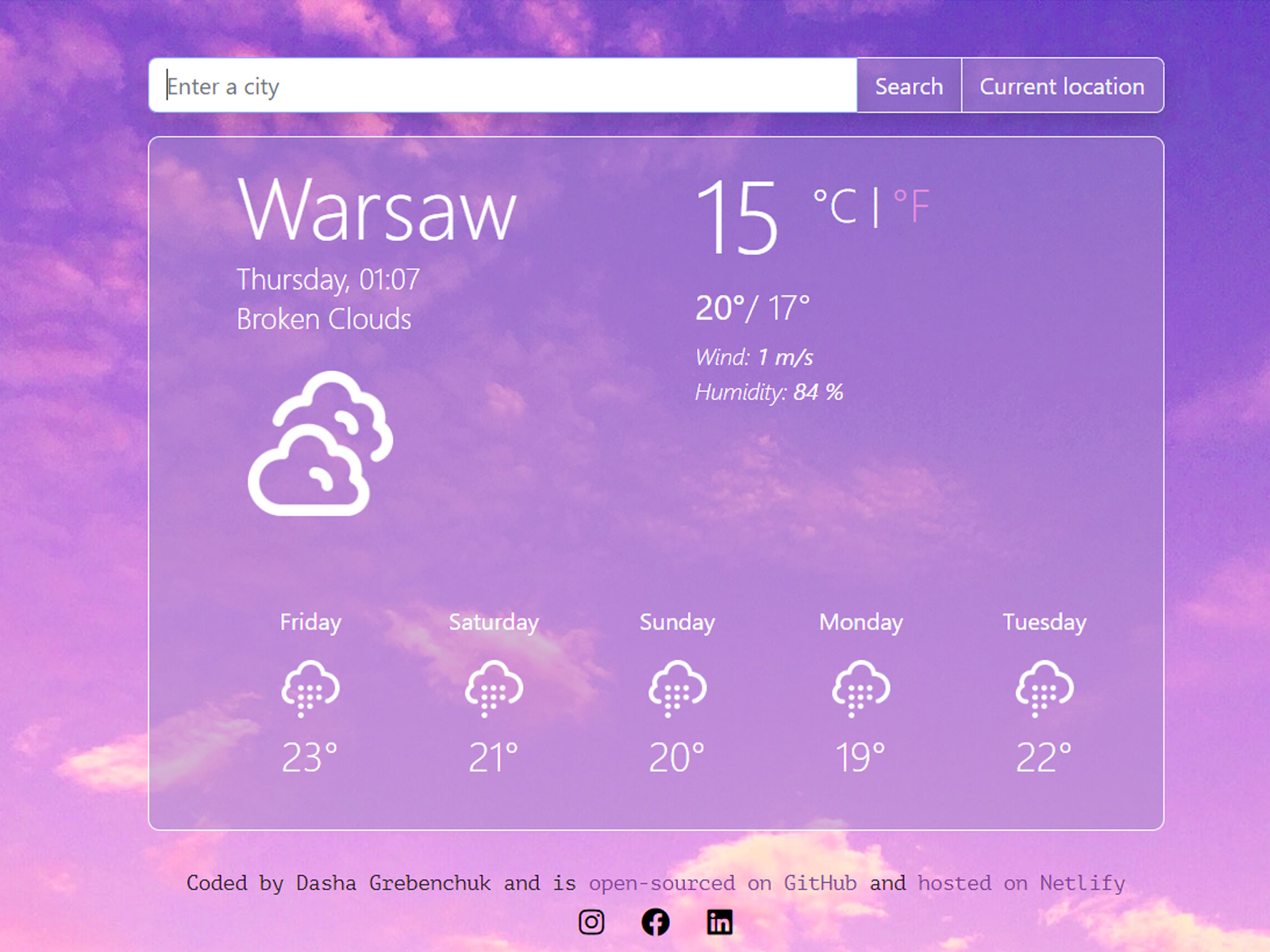Select the °C temperature unit
This screenshot has width=1270, height=952.
pyautogui.click(x=835, y=206)
